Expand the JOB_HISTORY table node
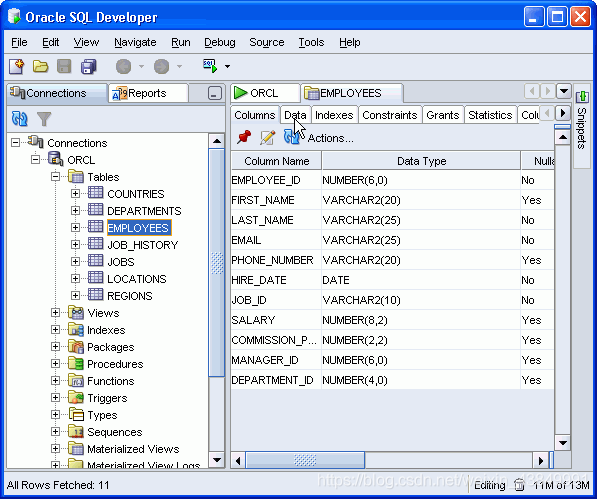The height and width of the screenshot is (499, 597). [75, 244]
